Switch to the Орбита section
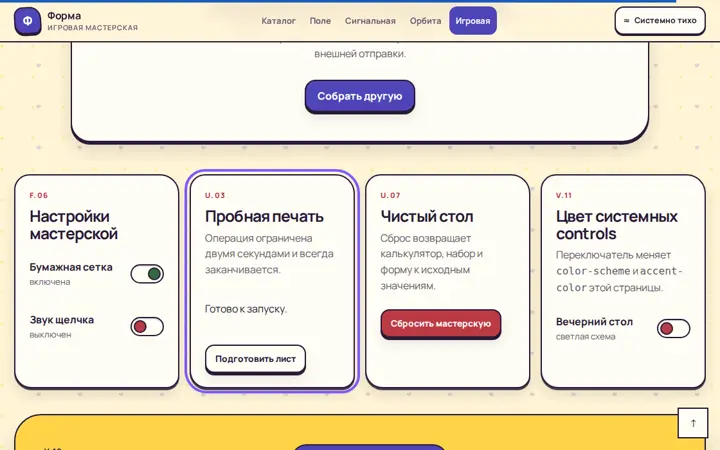Image resolution: width=720 pixels, height=450 pixels. [x=425, y=21]
